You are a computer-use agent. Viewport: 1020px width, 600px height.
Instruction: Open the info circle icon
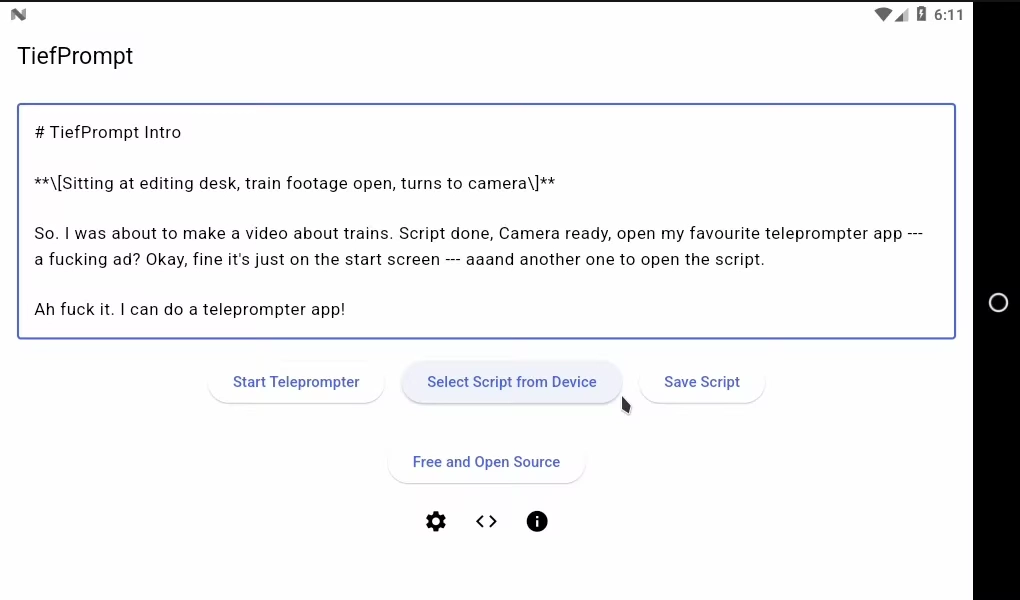pos(537,521)
